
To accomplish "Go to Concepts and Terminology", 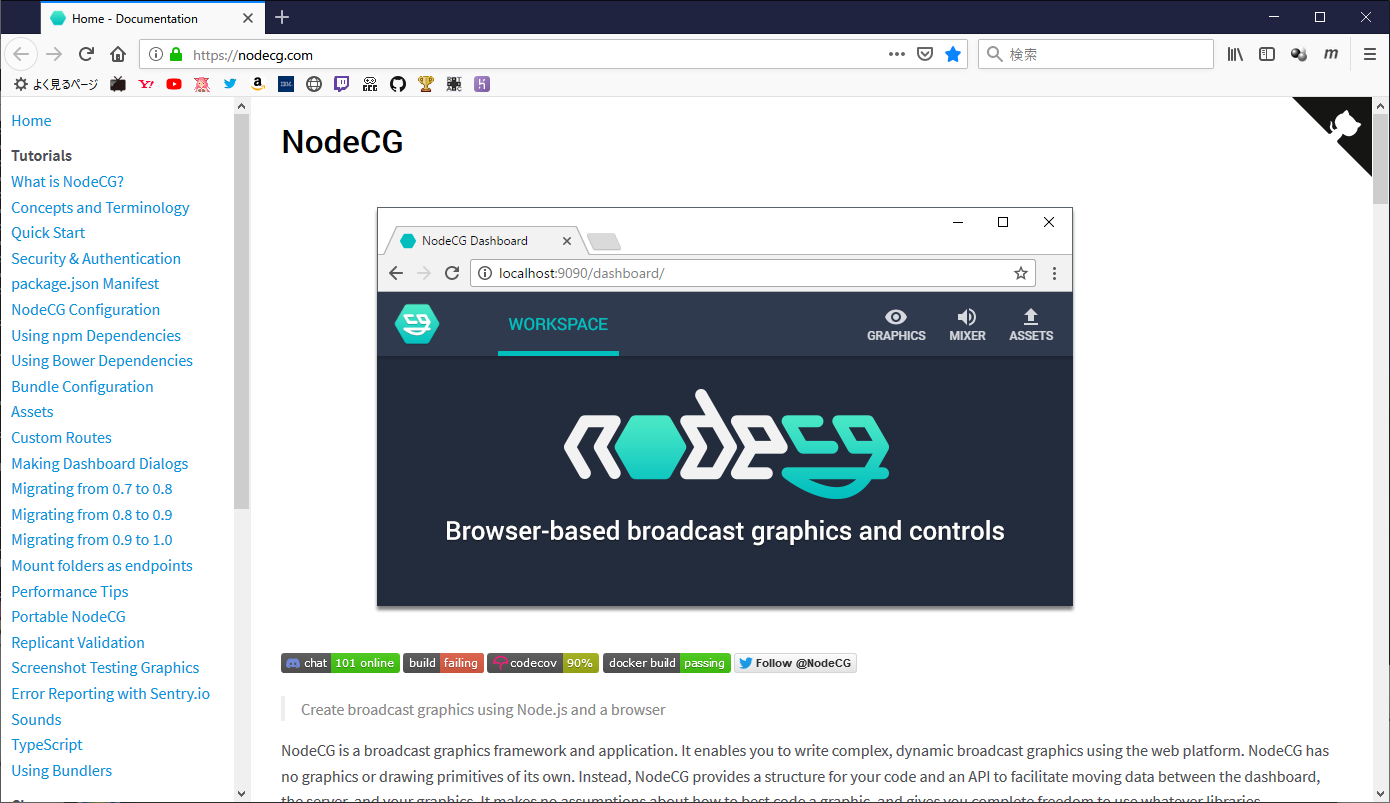I will pyautogui.click(x=100, y=208).
